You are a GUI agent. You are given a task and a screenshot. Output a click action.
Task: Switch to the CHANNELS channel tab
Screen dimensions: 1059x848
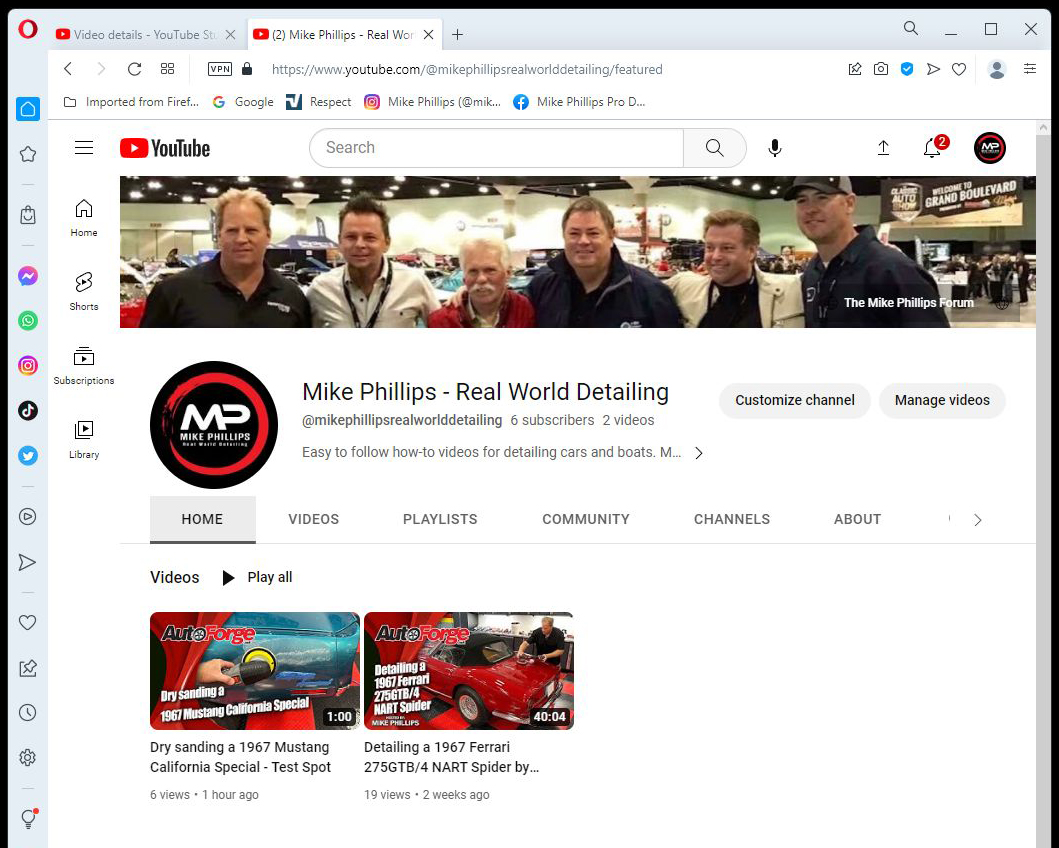click(731, 519)
